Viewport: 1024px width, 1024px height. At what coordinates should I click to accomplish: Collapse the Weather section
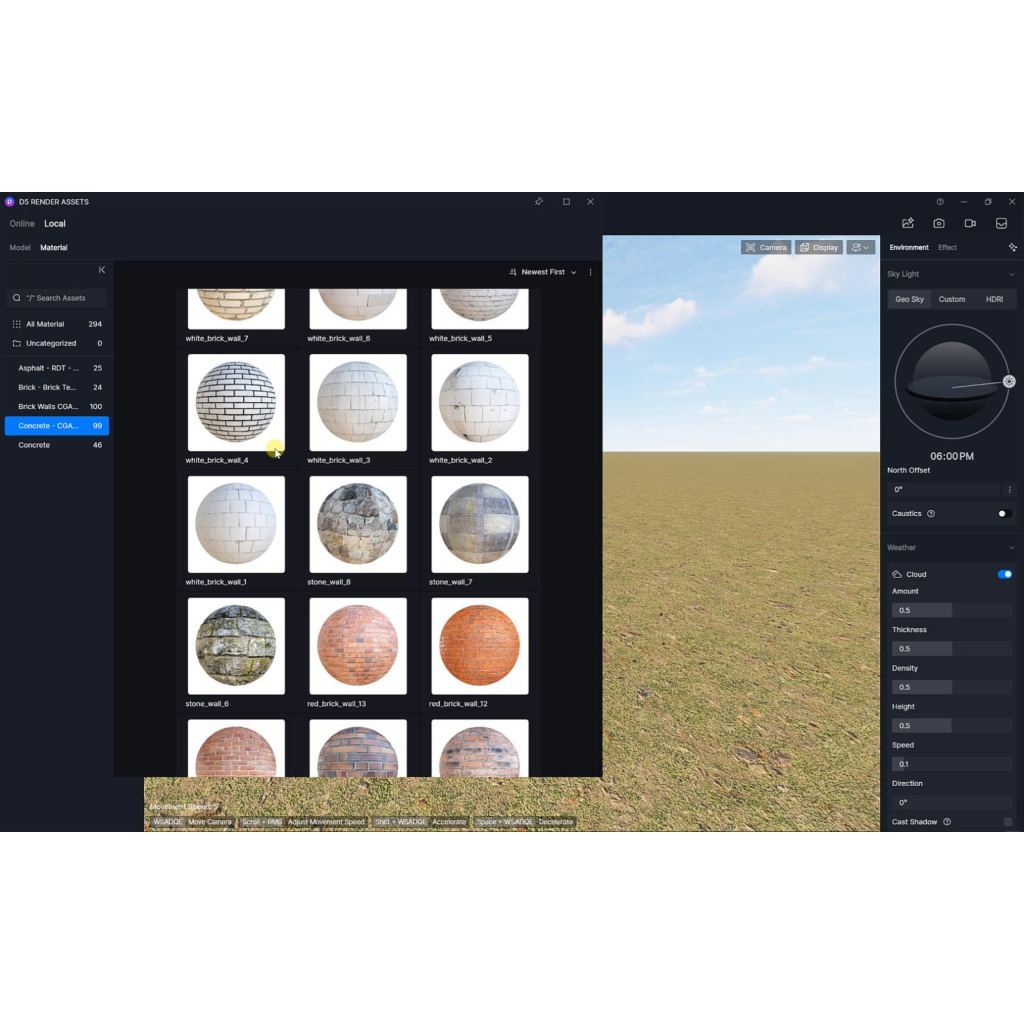1012,548
